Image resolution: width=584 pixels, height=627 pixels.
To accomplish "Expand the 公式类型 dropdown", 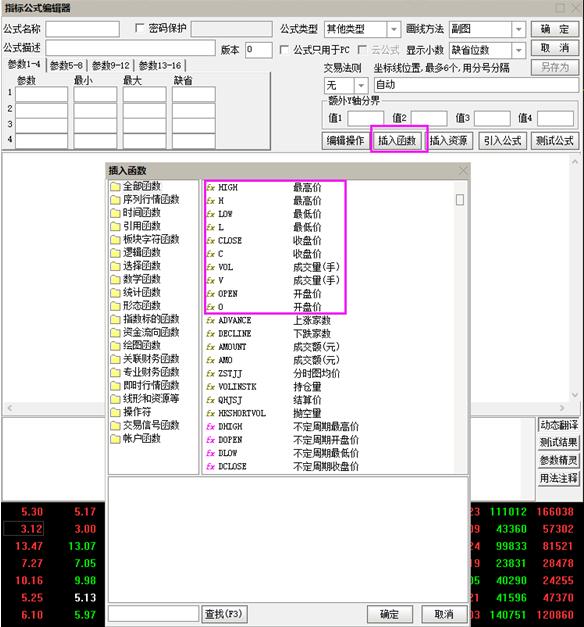I will coord(394,29).
